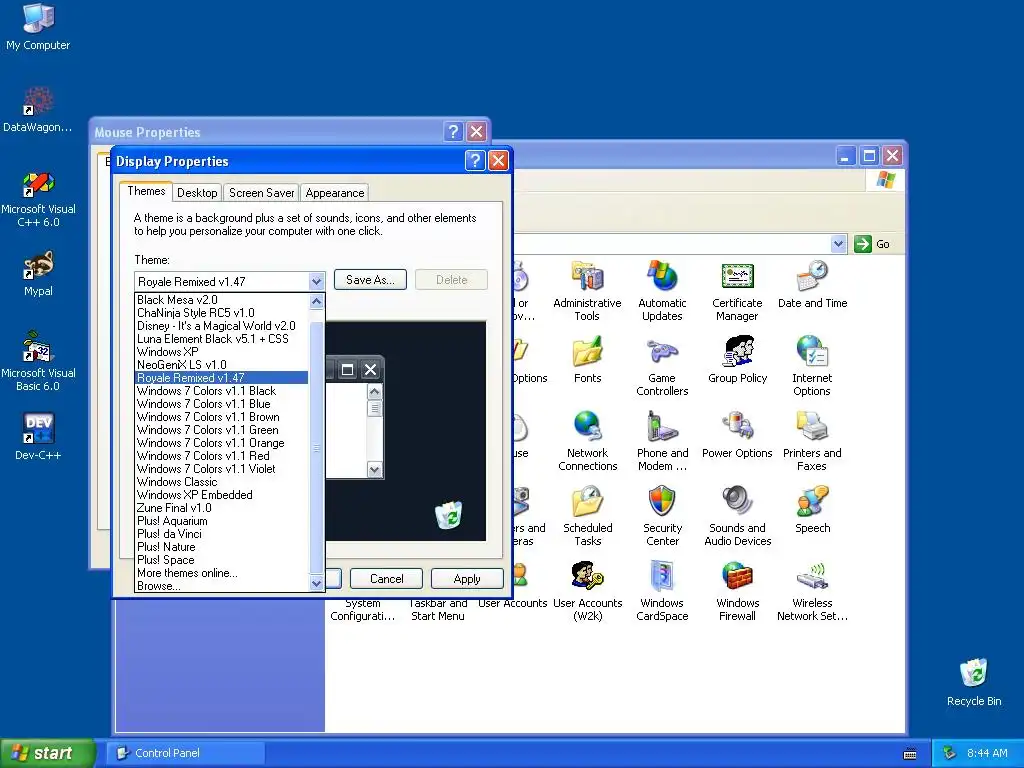1024x768 pixels.
Task: Open Sounds and Audio Devices icon
Action: click(737, 516)
